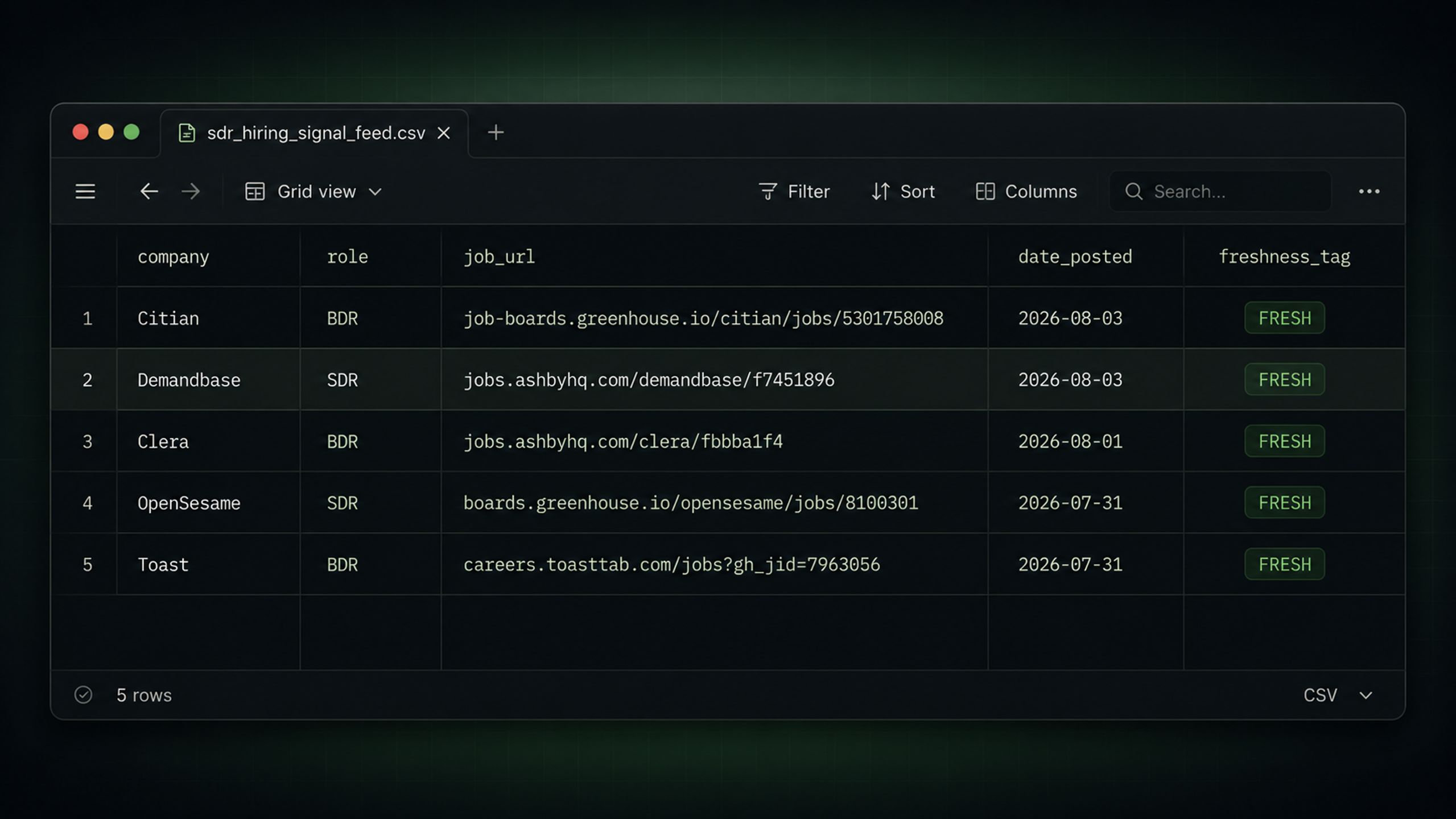Image resolution: width=1456 pixels, height=819 pixels.
Task: Open the OpenSesame greenhouse job URL
Action: [691, 503]
